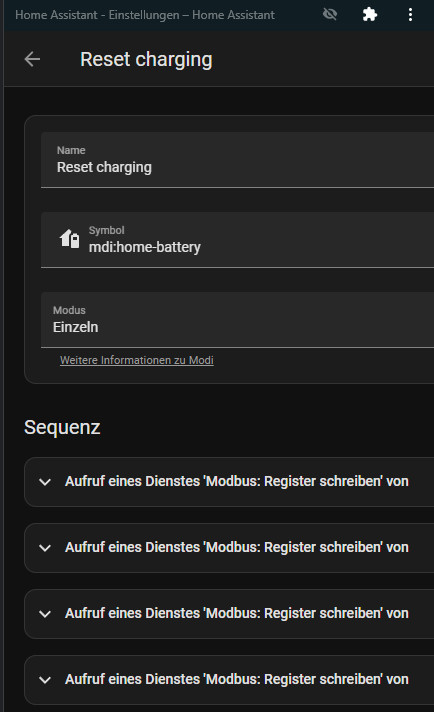Go back using the left arrow
Screen dimensions: 434x712
click(x=32, y=59)
